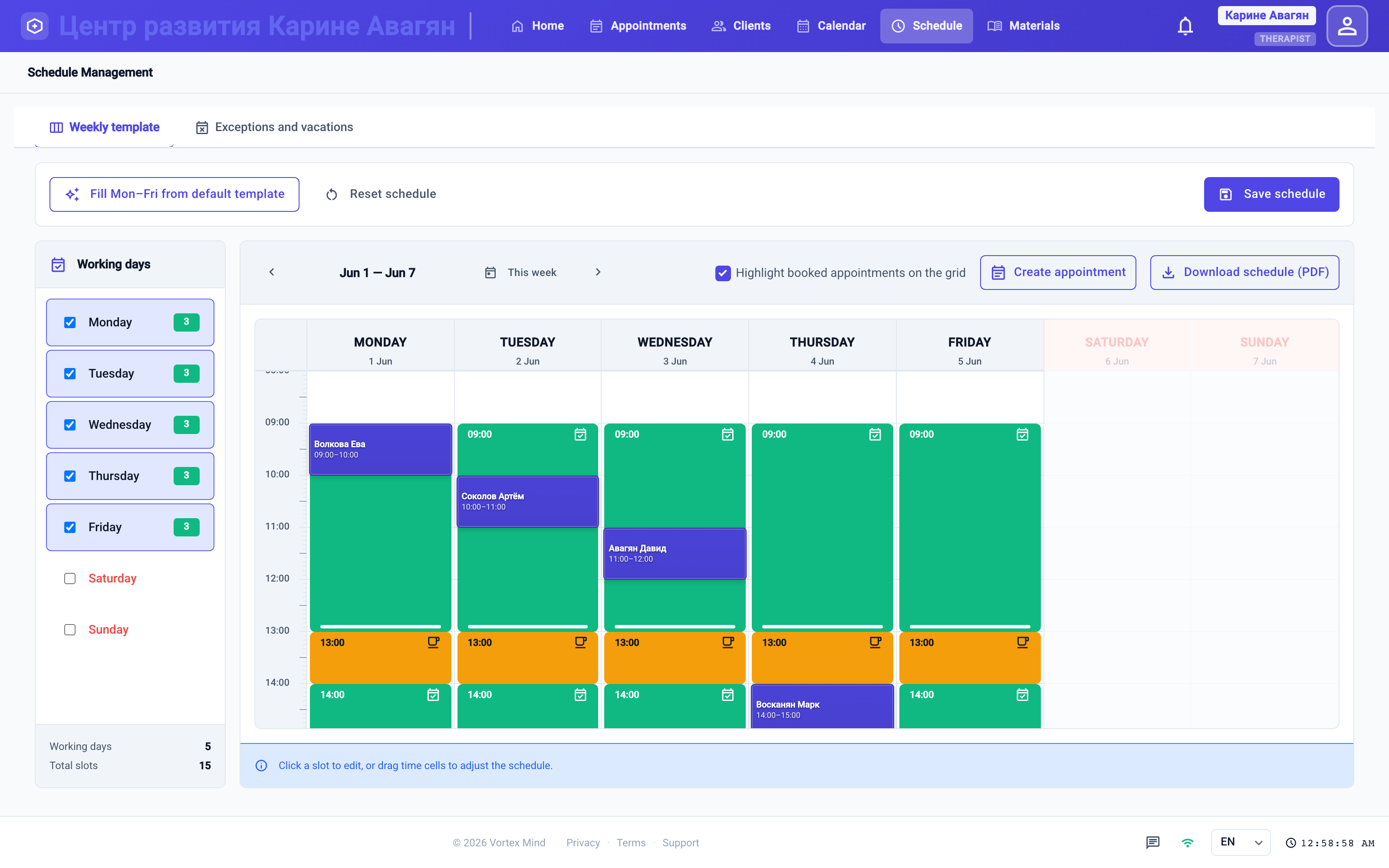This screenshot has width=1389, height=868.
Task: Go to previous week with left chevron
Action: pyautogui.click(x=271, y=272)
